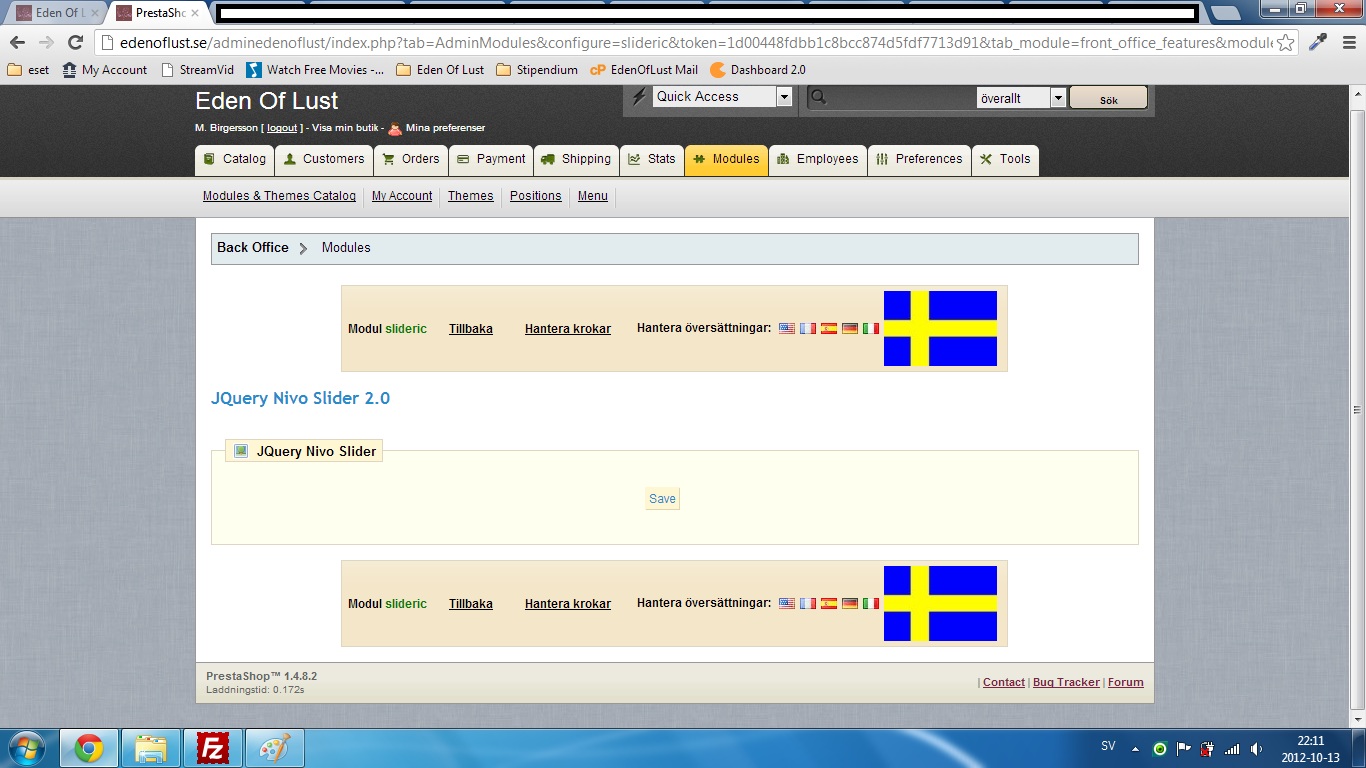Image resolution: width=1366 pixels, height=768 pixels.
Task: Click the logout link
Action: tap(282, 128)
